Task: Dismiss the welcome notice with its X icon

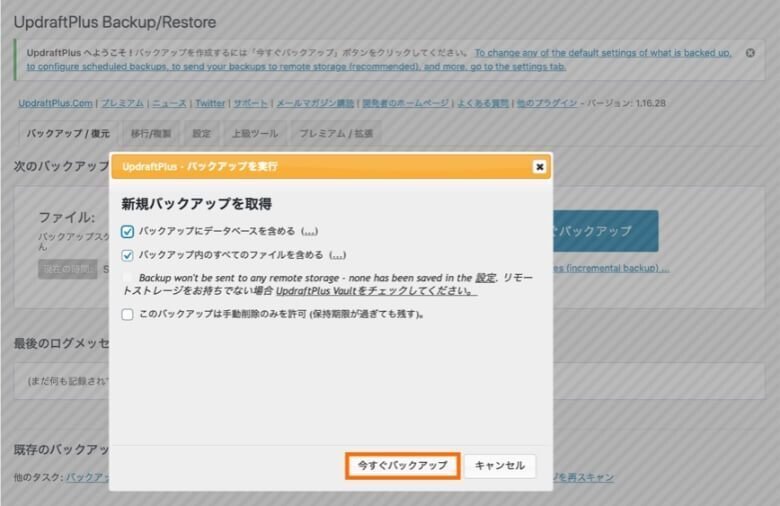Action: coord(750,53)
